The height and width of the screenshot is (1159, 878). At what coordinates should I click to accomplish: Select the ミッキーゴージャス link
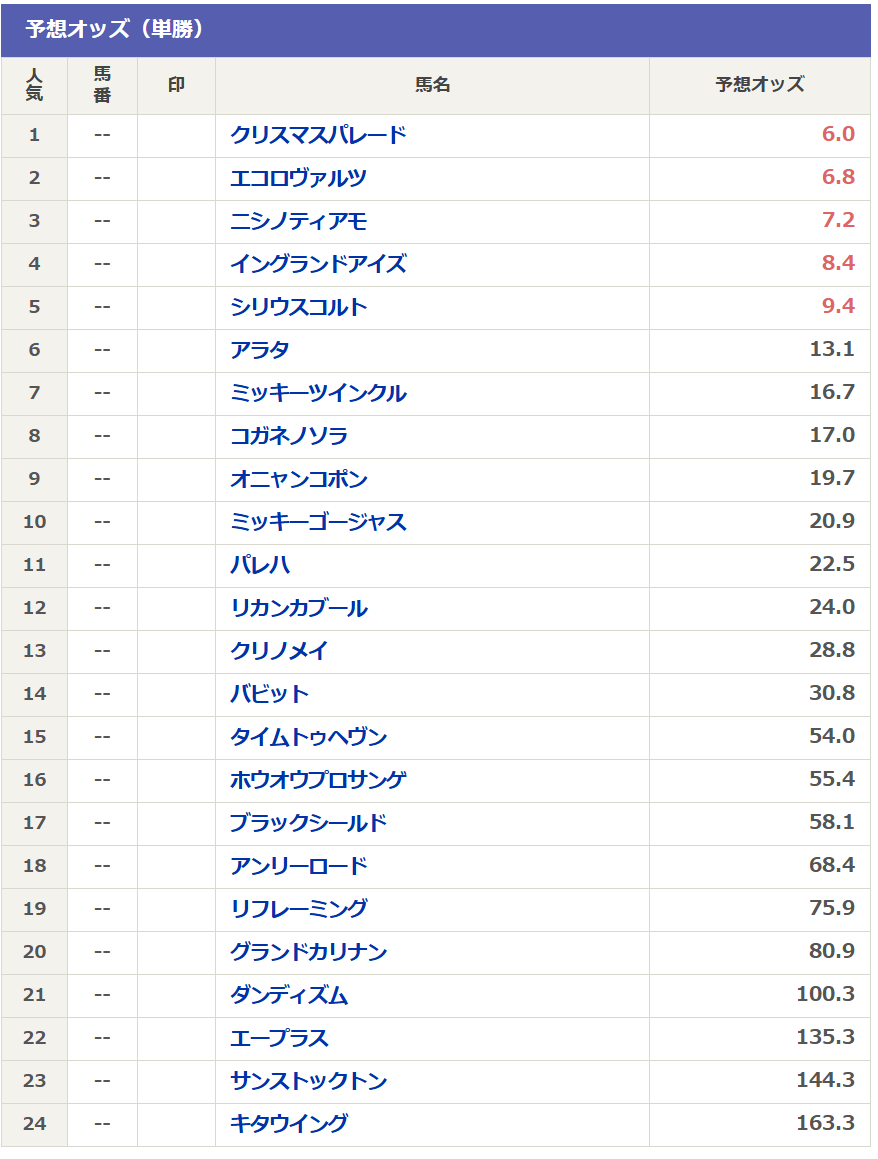(318, 522)
